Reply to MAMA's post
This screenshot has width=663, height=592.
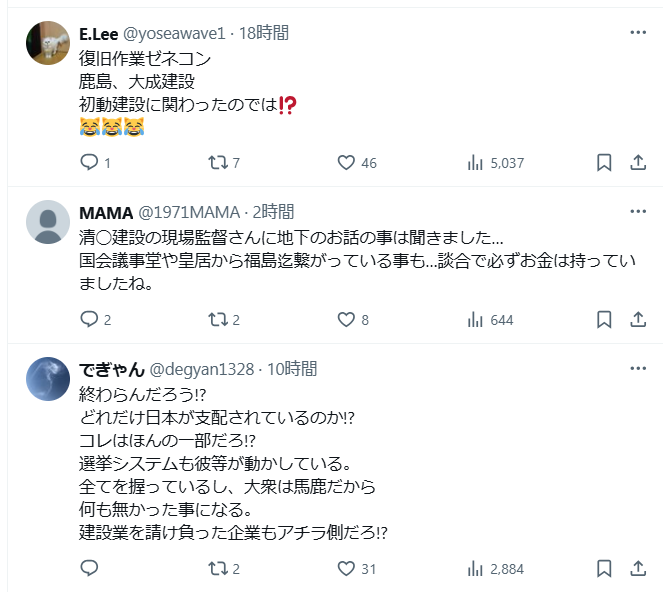89,319
